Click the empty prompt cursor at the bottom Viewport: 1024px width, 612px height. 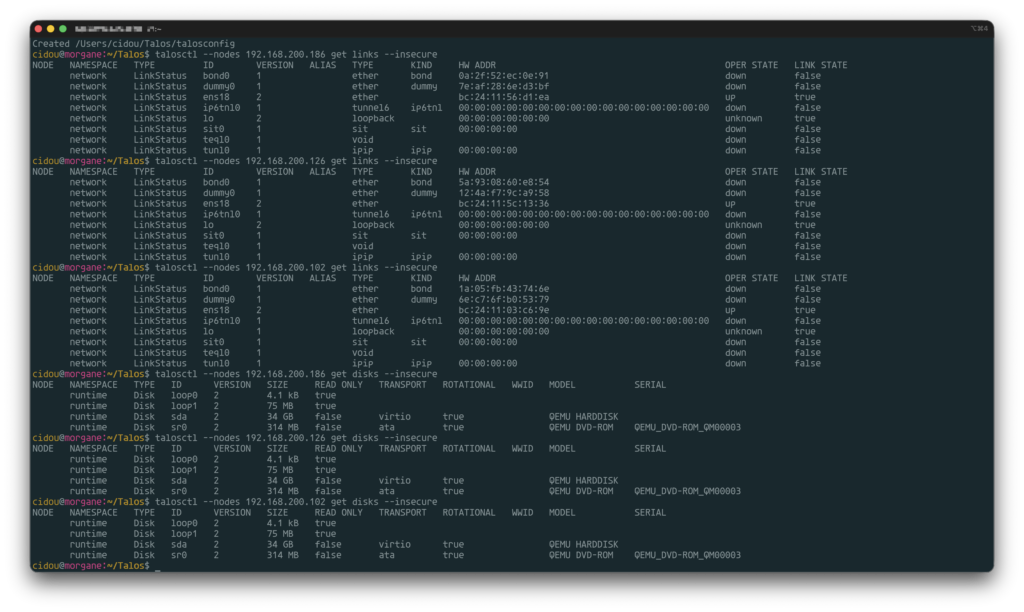coord(157,566)
